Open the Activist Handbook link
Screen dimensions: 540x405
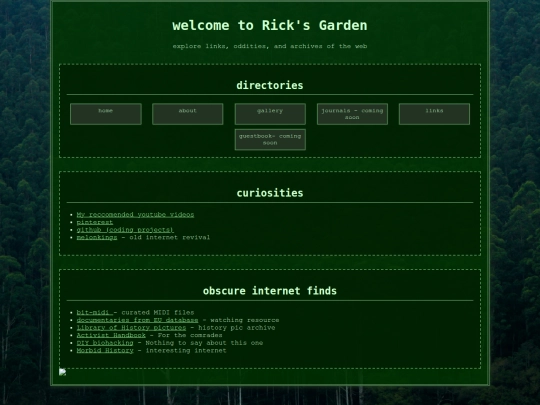tap(111, 335)
